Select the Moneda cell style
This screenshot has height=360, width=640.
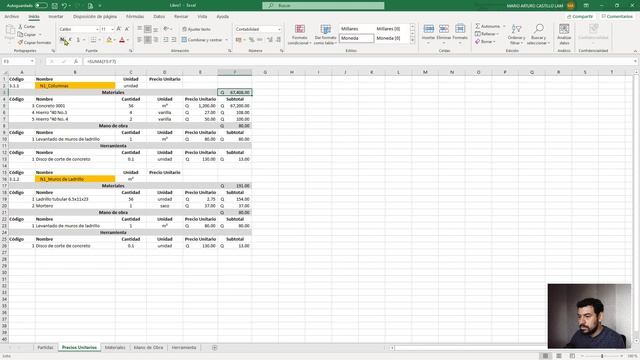[x=356, y=38]
